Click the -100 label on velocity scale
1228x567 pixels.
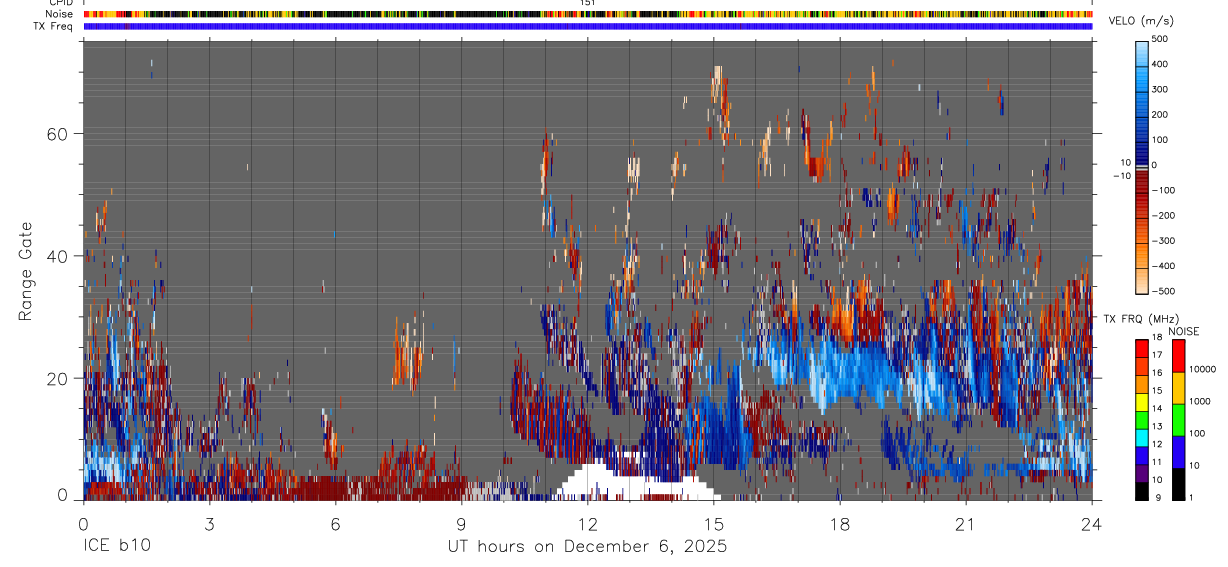click(1165, 190)
